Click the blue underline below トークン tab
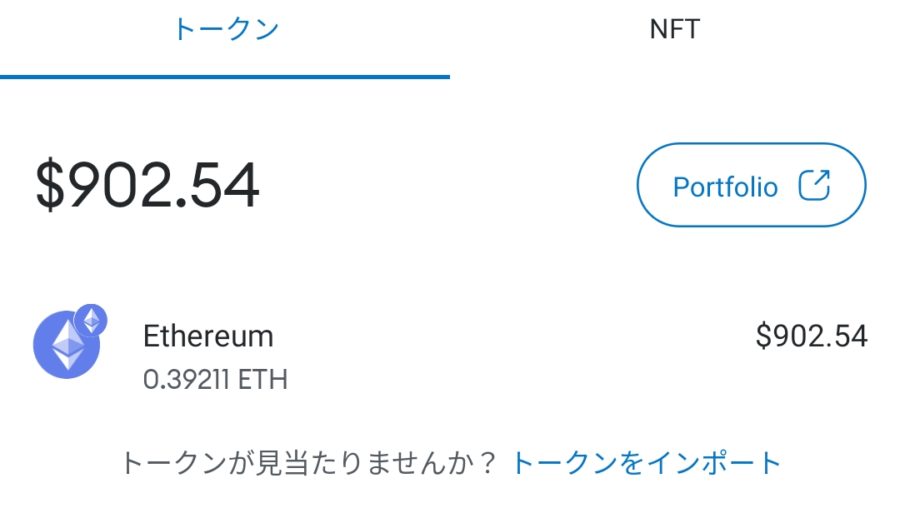This screenshot has width=900, height=523. [225, 76]
